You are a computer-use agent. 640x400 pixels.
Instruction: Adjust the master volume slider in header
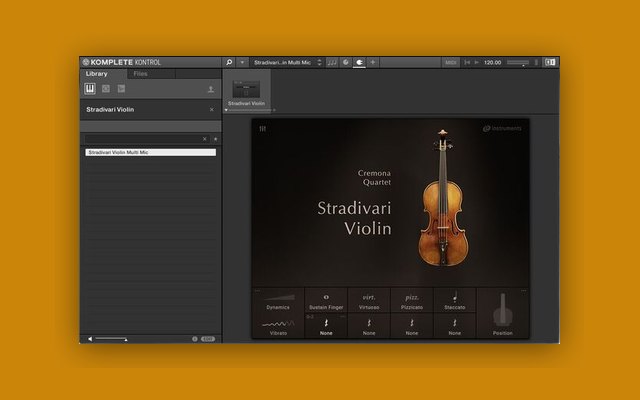click(x=518, y=62)
